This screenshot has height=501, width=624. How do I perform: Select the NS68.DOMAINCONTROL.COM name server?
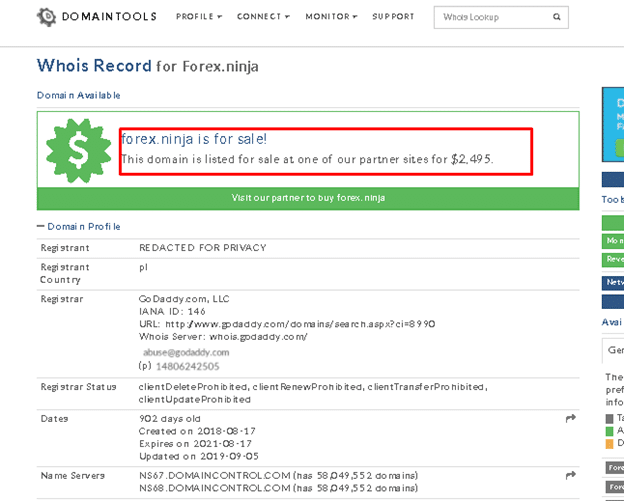[x=214, y=488]
